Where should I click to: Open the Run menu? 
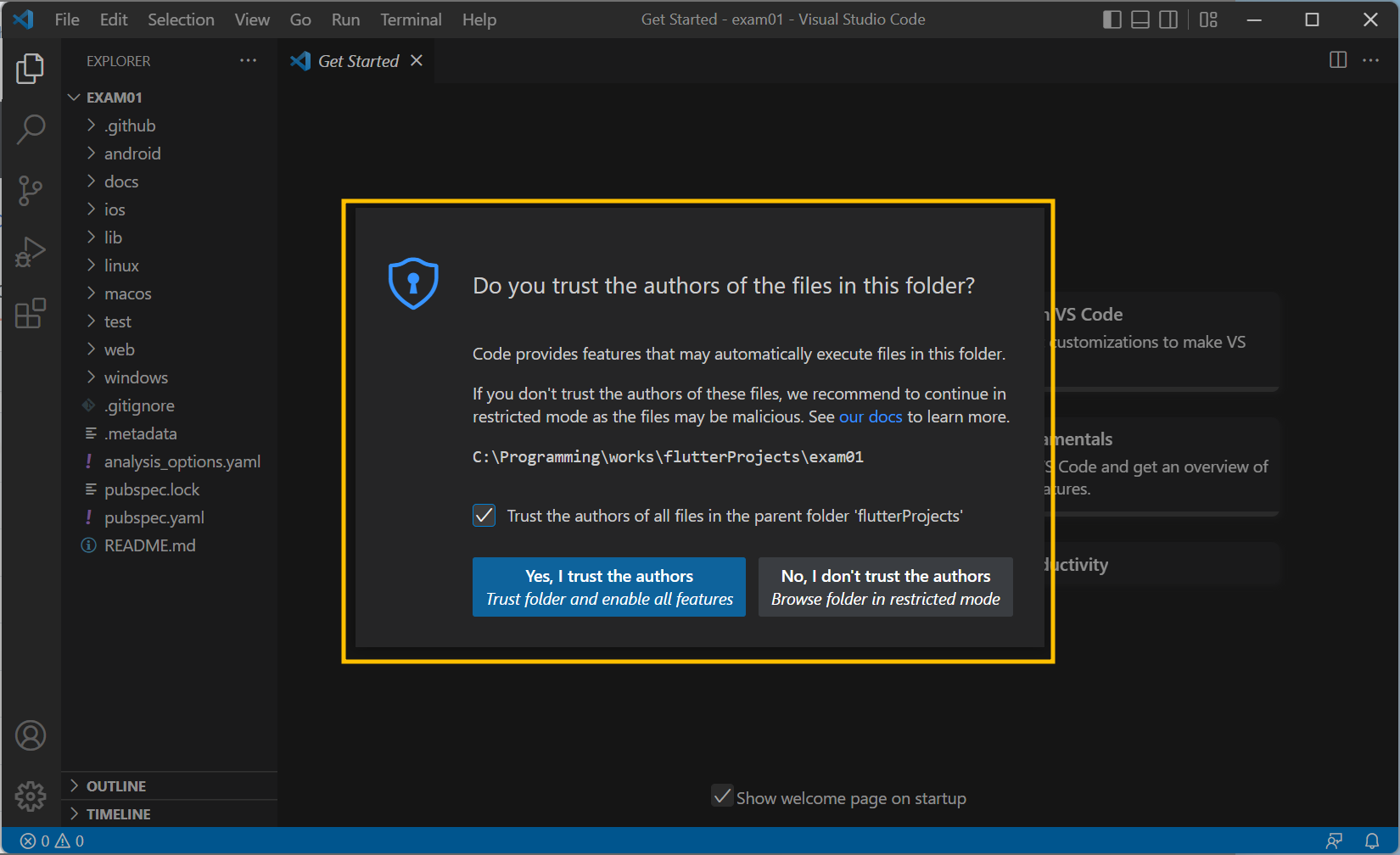(345, 20)
